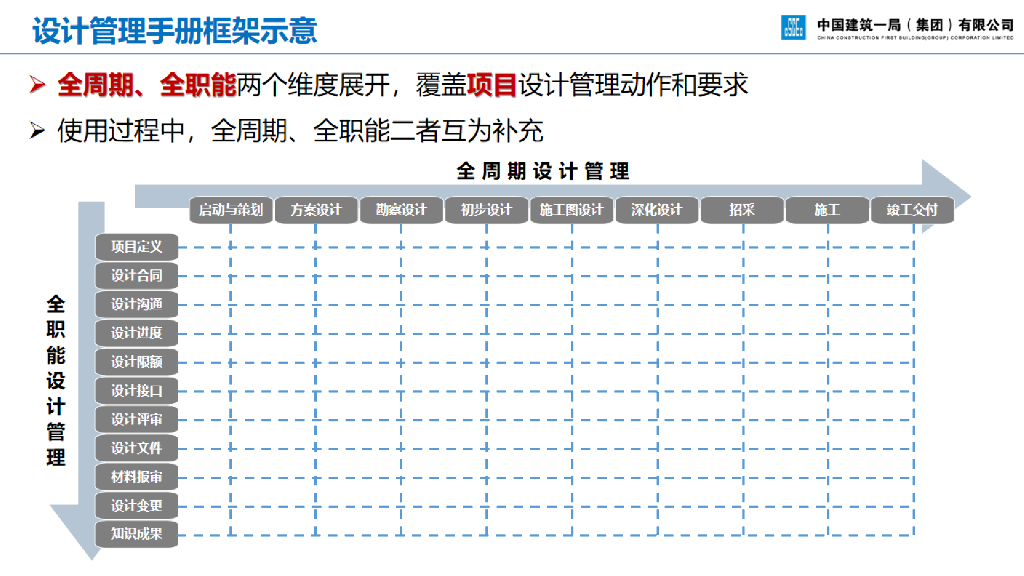This screenshot has width=1024, height=576.
Task: Click the 设计合同 row label
Action: coord(136,276)
